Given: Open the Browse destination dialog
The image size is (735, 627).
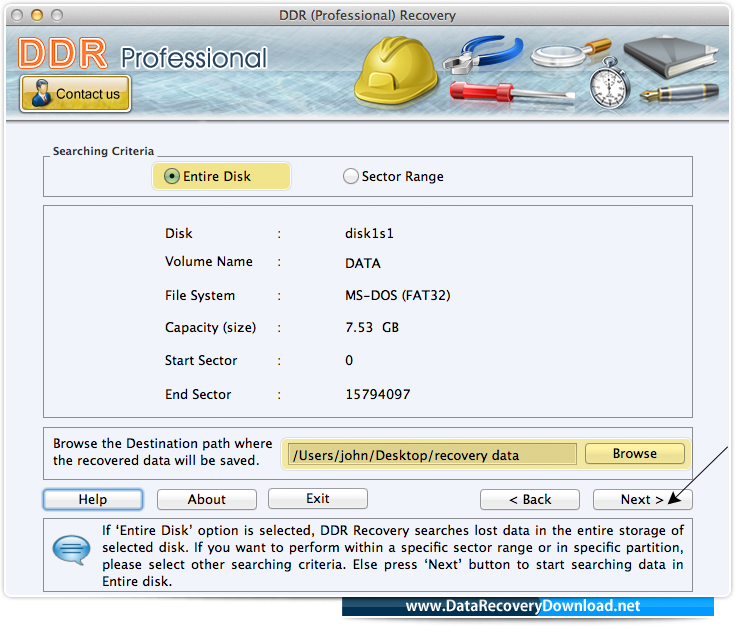Looking at the screenshot, I should pos(635,454).
